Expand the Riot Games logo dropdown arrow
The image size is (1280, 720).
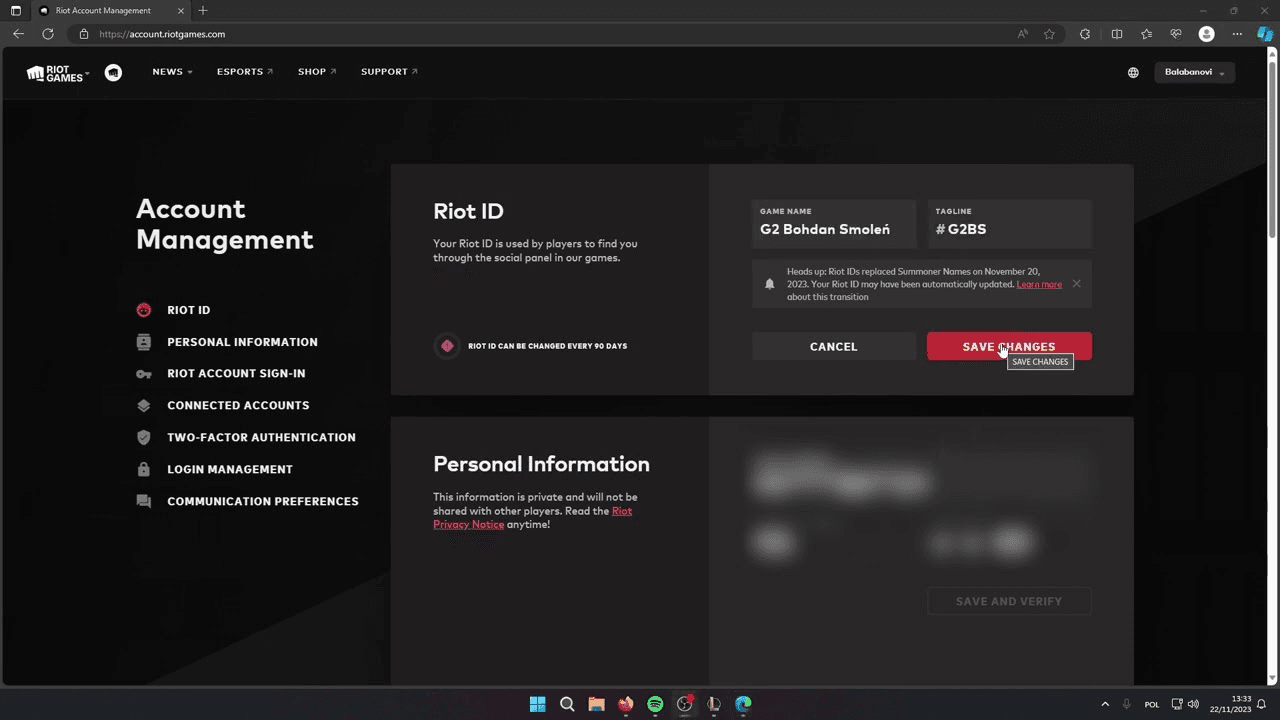coord(88,73)
